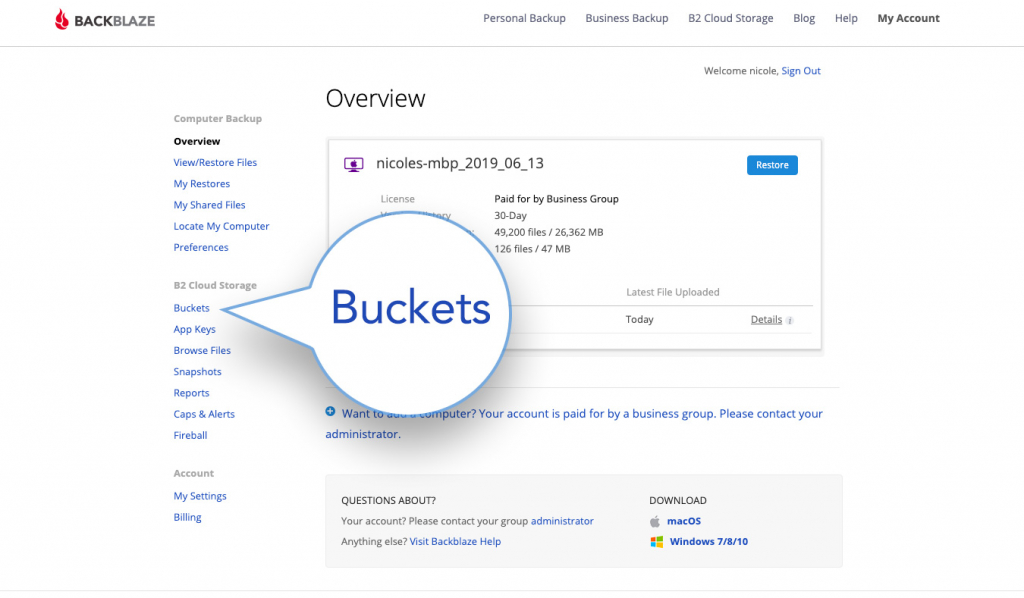Click the macOS download link

pyautogui.click(x=684, y=521)
